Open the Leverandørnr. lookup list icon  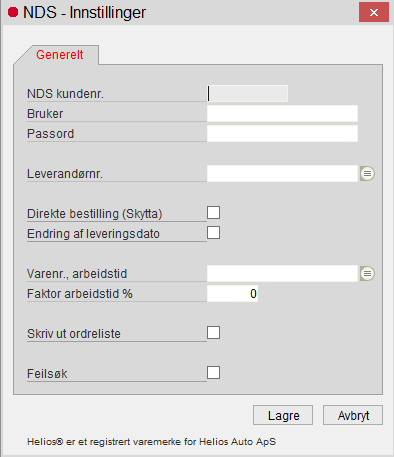367,174
